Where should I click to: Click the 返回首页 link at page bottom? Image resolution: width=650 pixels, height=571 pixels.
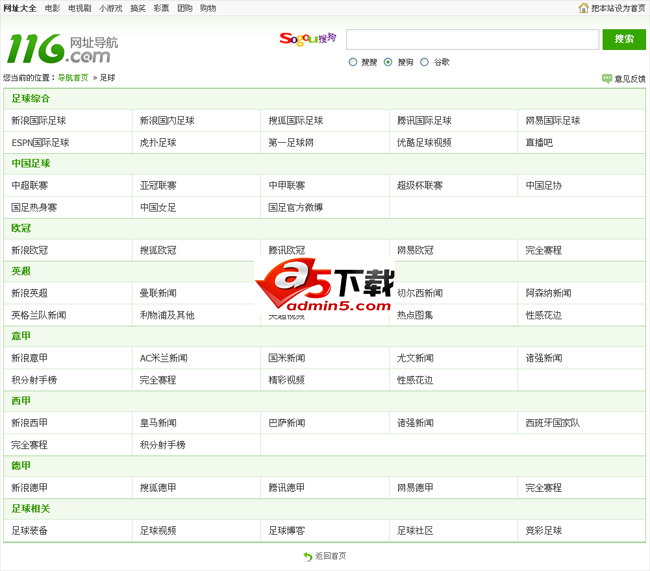click(x=330, y=556)
